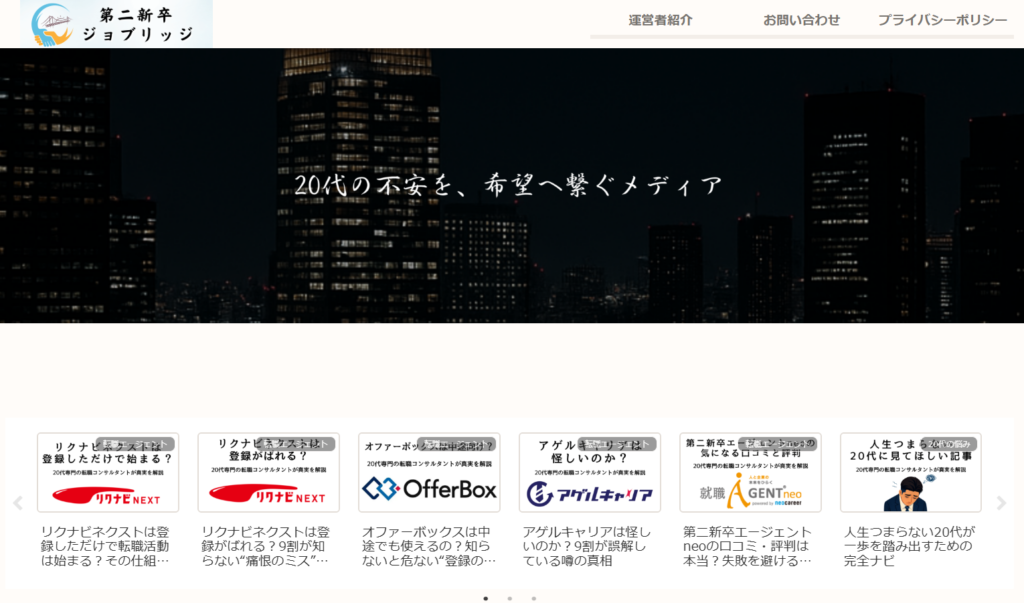Open article link リクナビネクストは登録しただけで転職活動は始まる
This screenshot has width=1024, height=603.
[x=106, y=546]
